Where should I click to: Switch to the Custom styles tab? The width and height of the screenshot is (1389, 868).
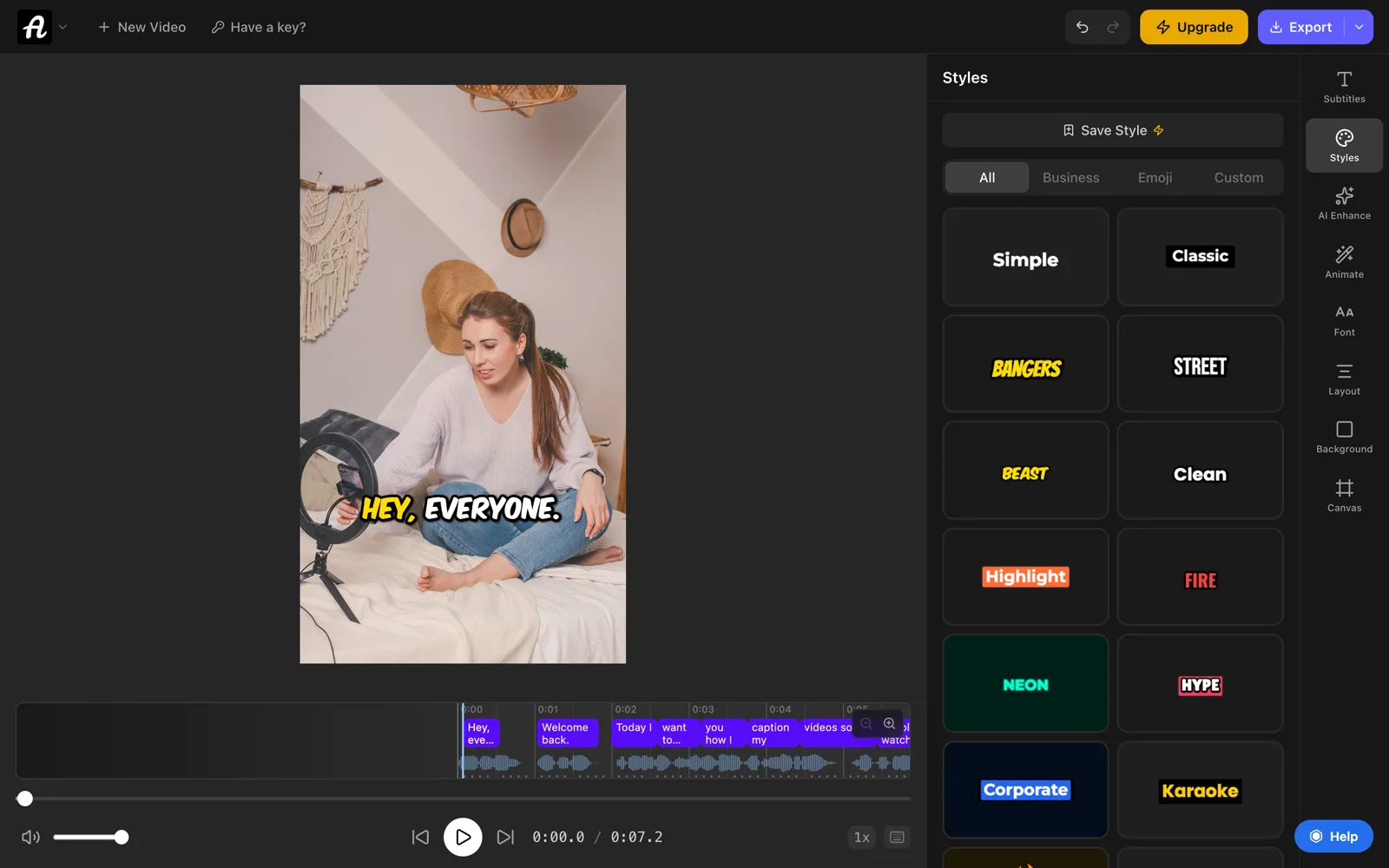coord(1238,177)
